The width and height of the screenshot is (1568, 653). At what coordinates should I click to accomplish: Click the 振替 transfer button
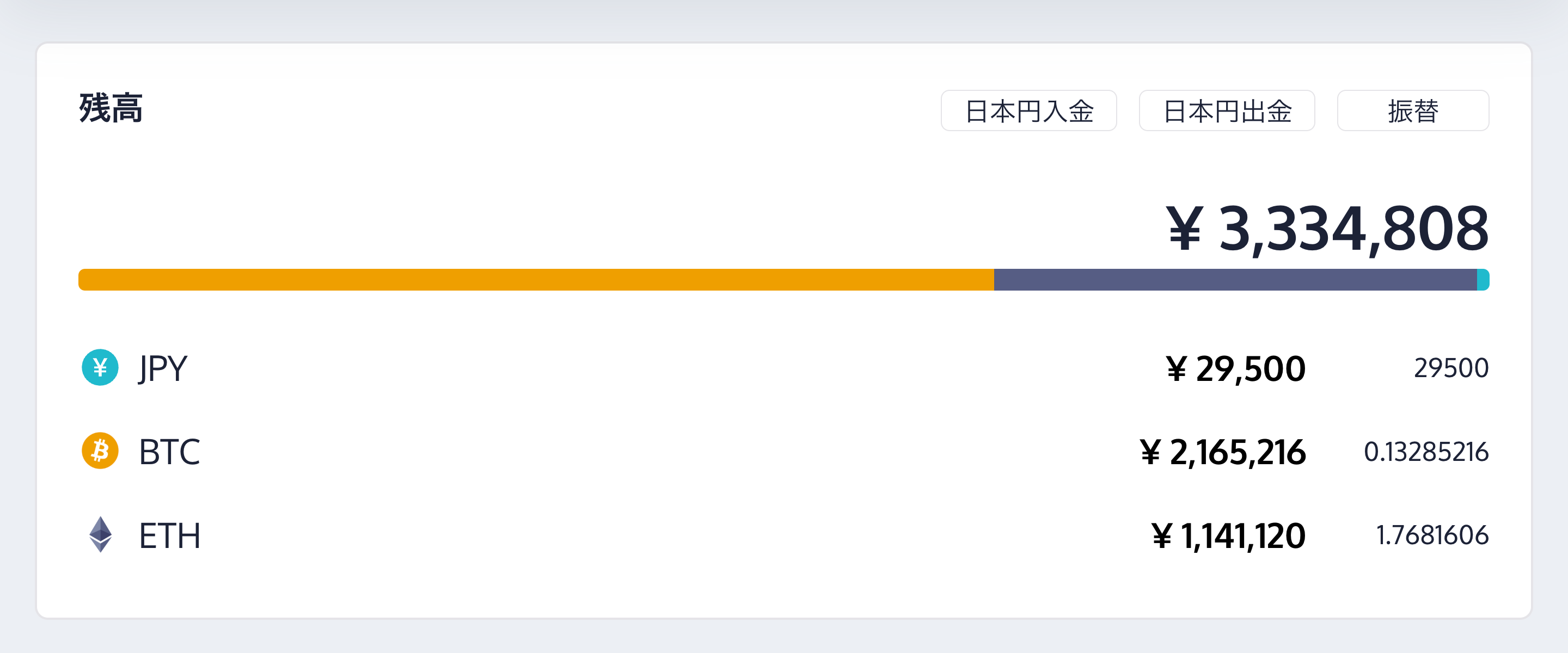pyautogui.click(x=1412, y=111)
